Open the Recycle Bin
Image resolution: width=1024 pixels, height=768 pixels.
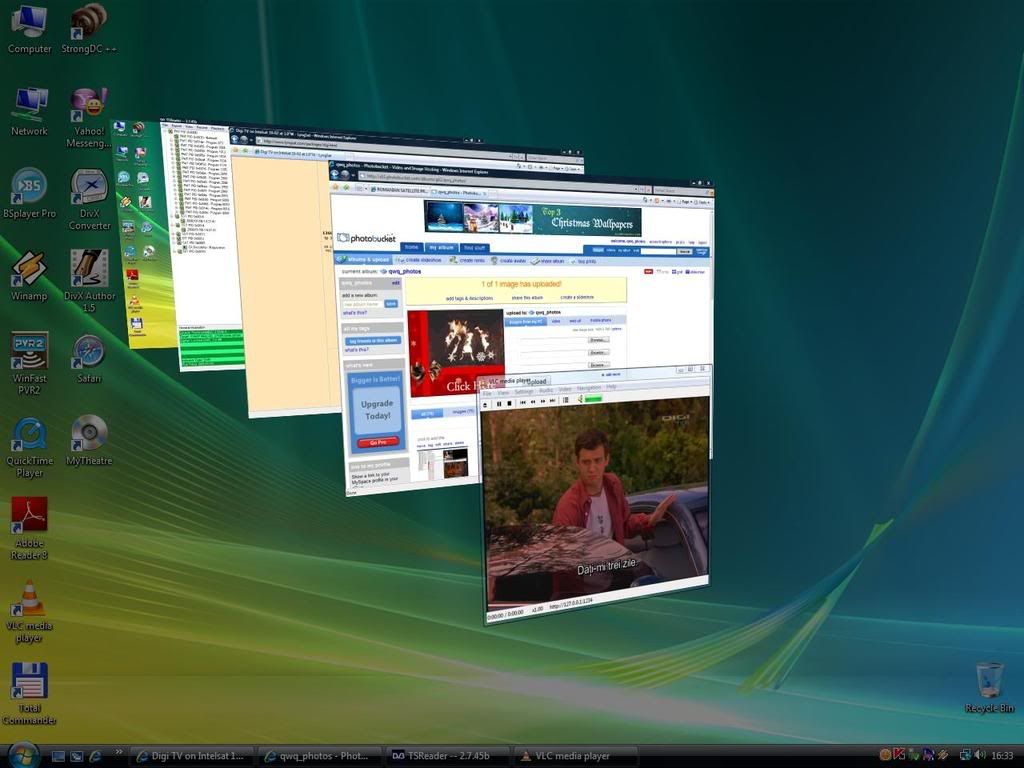click(989, 680)
